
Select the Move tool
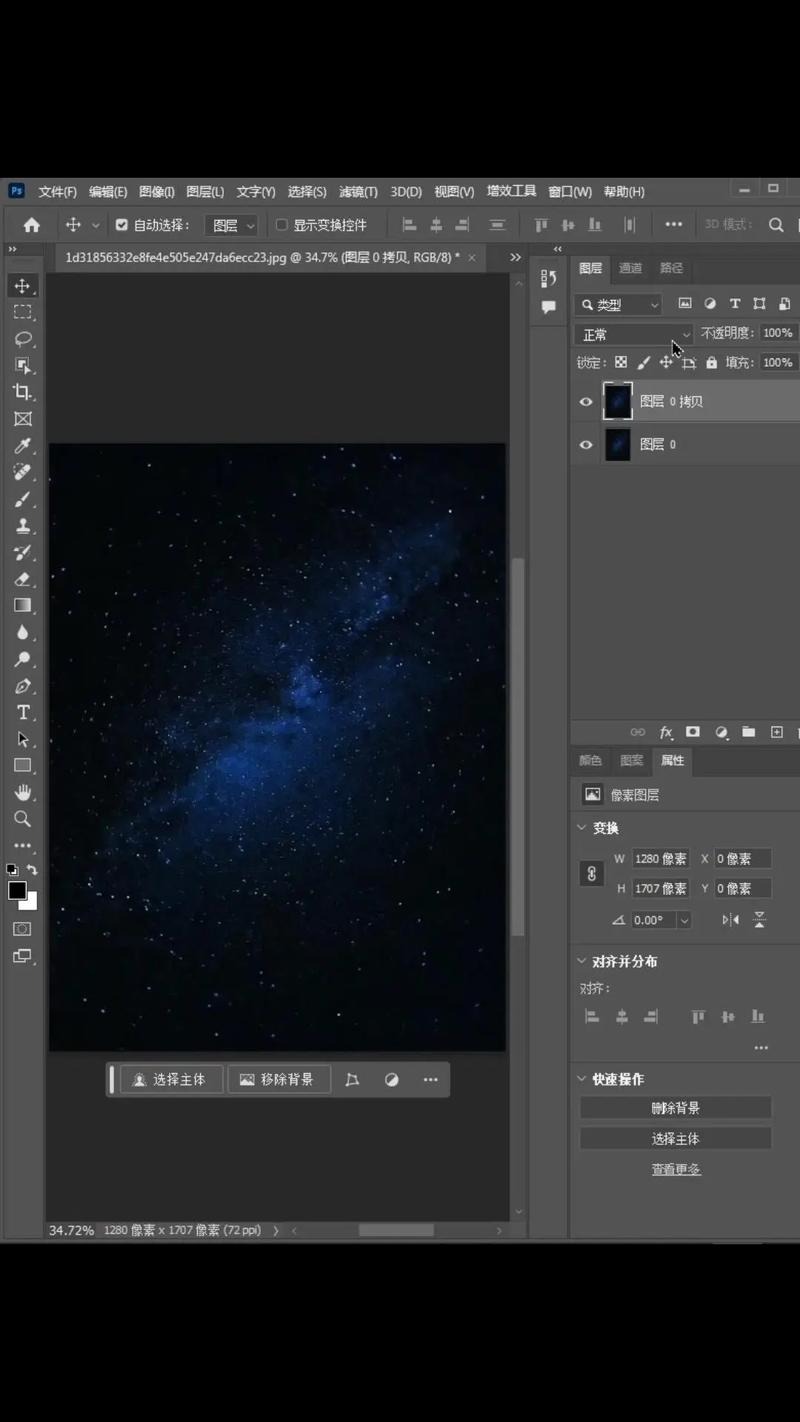point(23,285)
